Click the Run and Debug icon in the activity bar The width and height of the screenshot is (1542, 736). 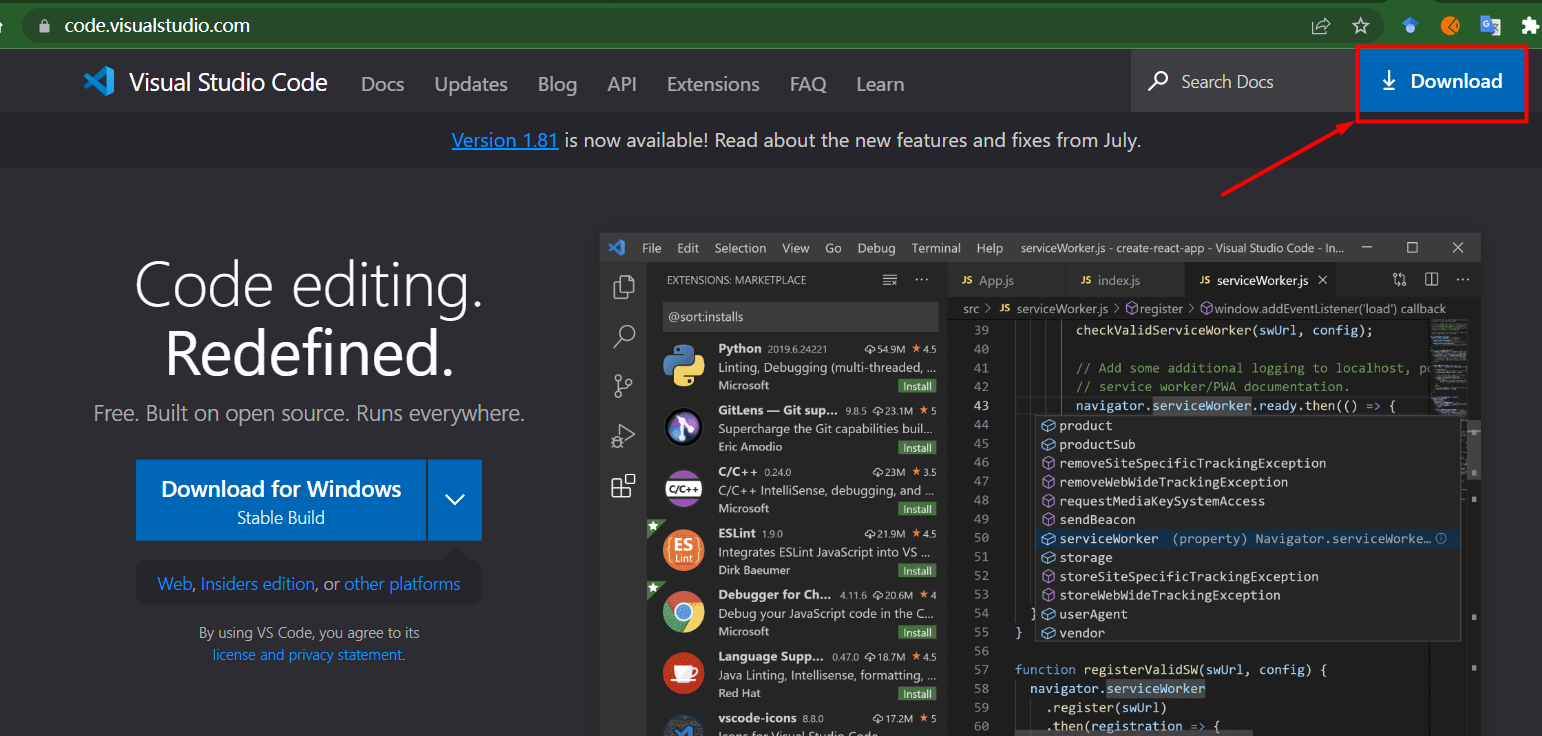point(624,436)
